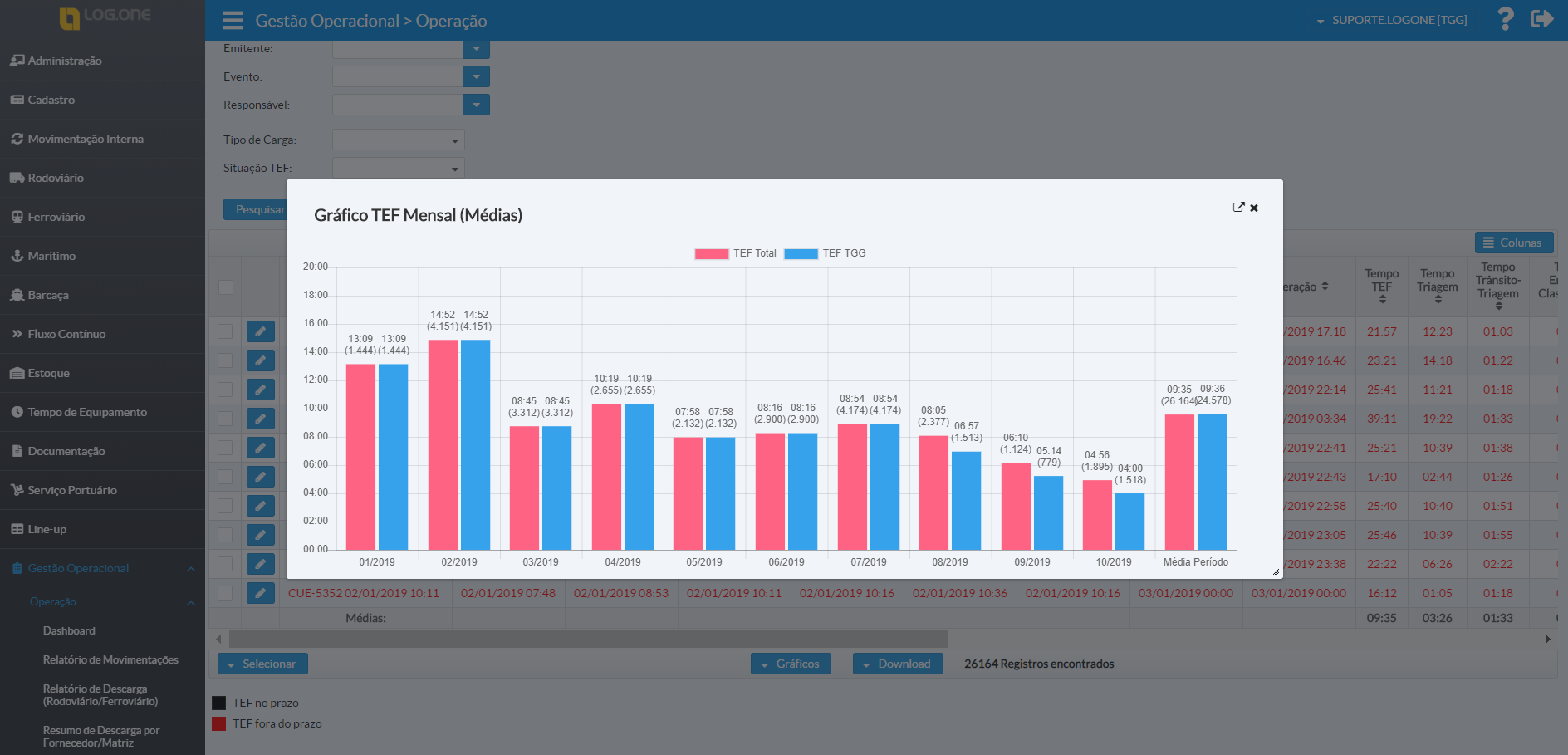Screen dimensions: 1568x755
Task: Select Relatório de Movimentações menu item
Action: pos(110,660)
